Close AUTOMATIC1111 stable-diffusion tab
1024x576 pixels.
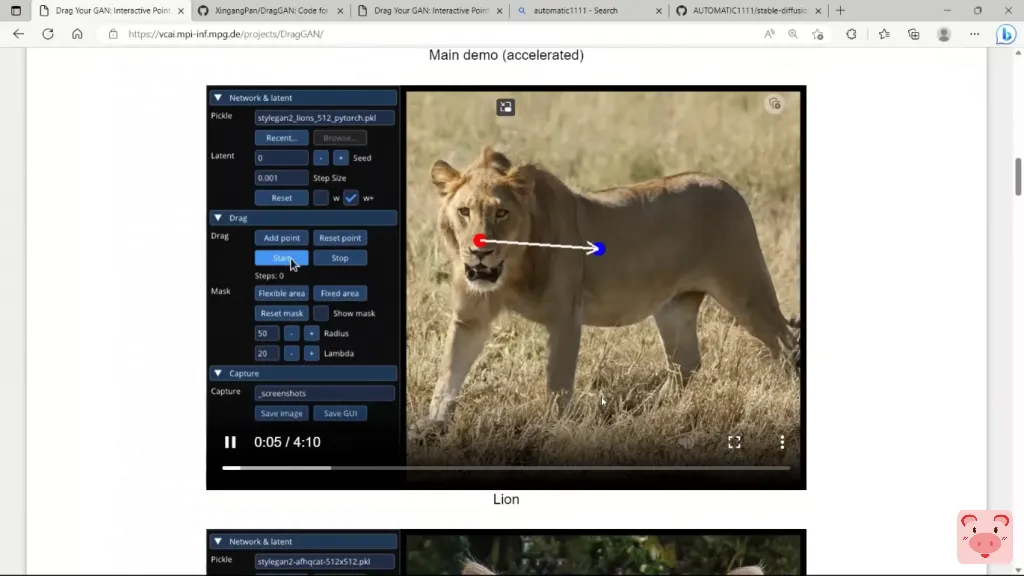818,10
